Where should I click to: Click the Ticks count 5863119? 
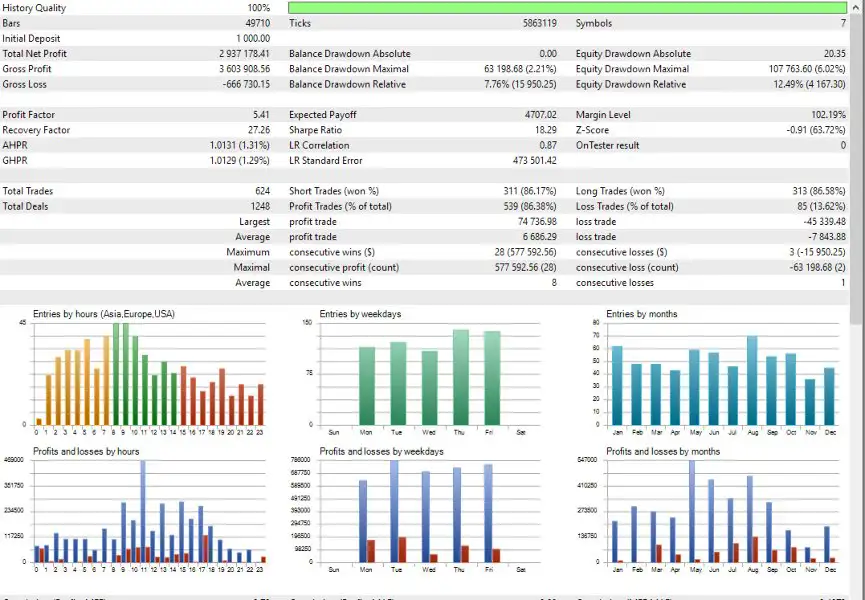click(540, 23)
